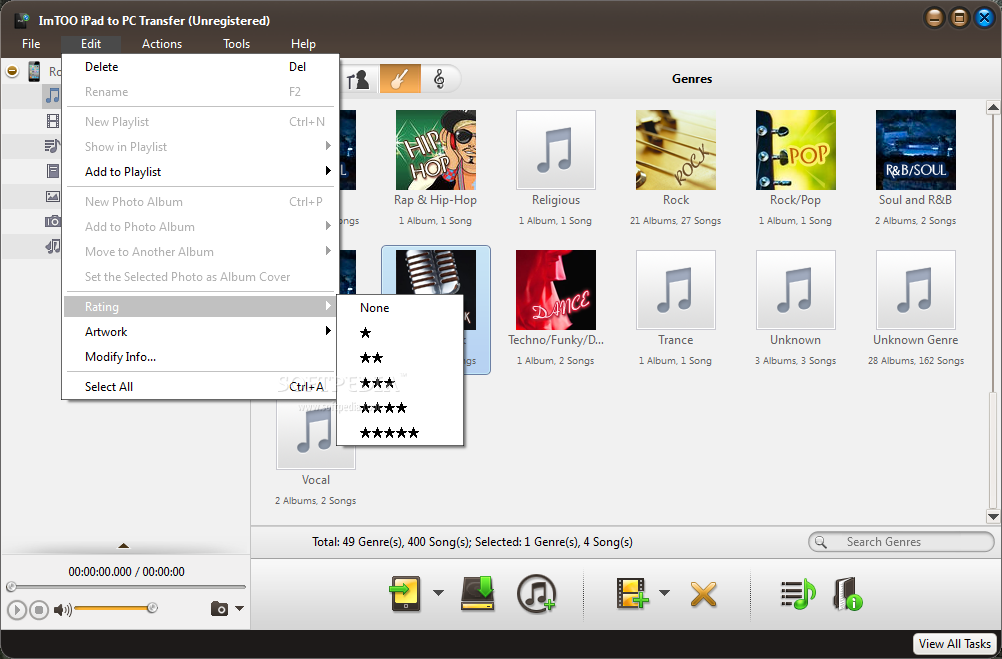
Task: Set rating to None
Action: coord(399,307)
